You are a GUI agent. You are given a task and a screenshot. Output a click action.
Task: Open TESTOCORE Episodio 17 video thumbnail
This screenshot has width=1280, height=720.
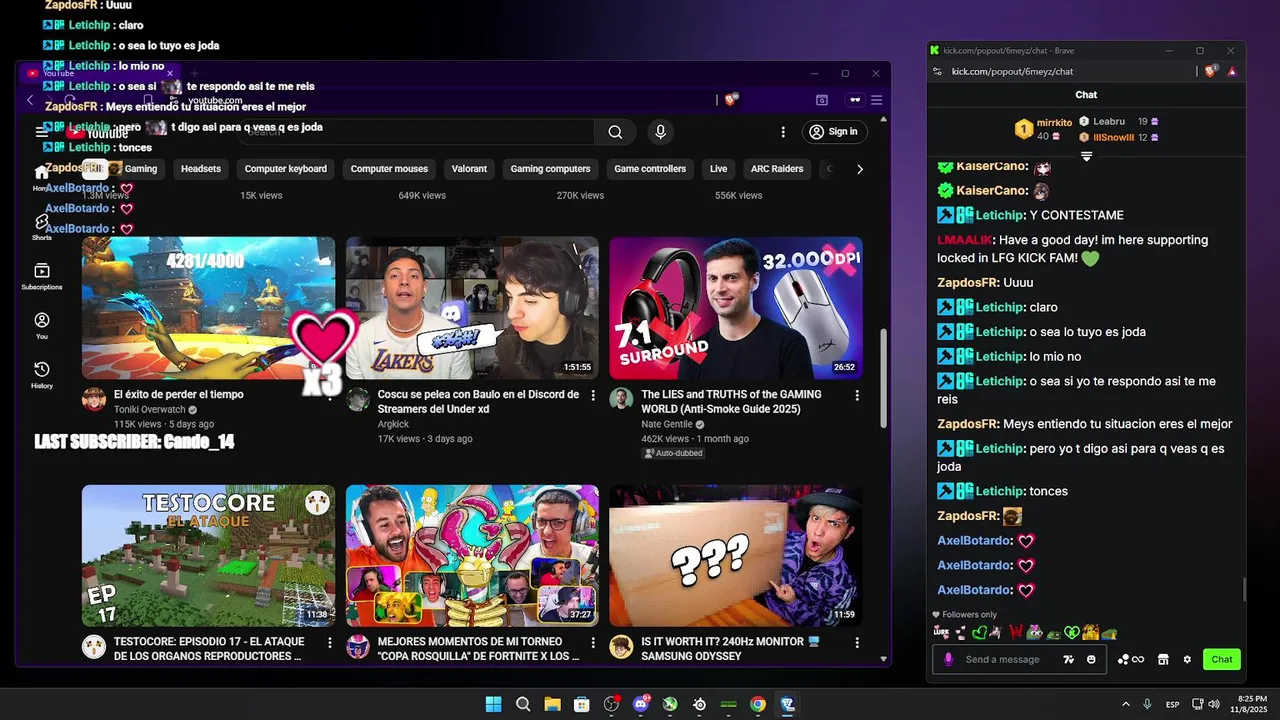pyautogui.click(x=208, y=556)
